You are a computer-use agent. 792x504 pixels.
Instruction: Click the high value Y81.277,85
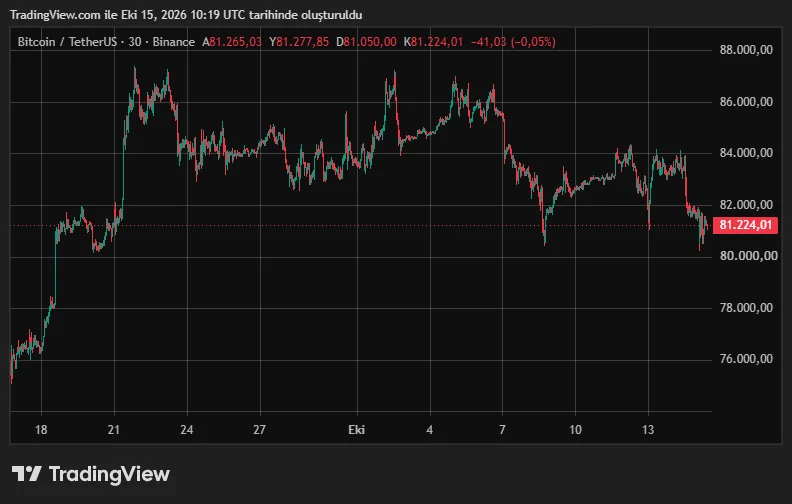coord(299,42)
